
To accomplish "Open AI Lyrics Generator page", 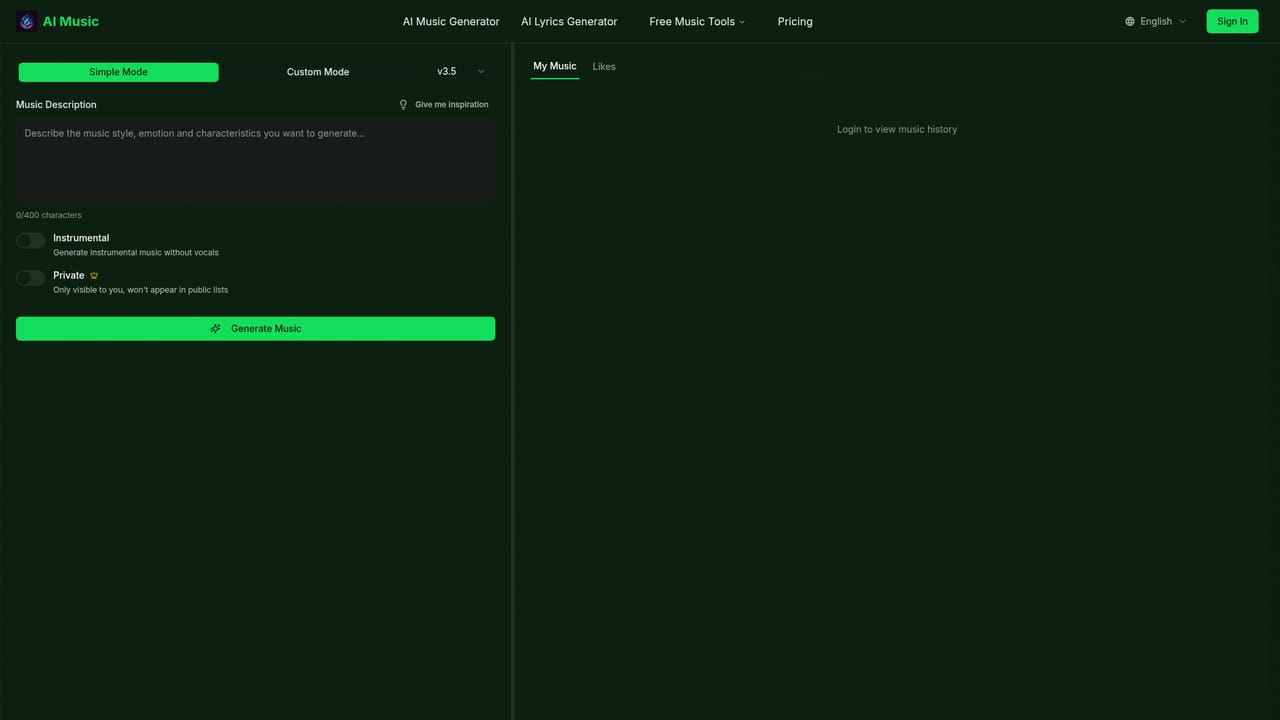I will point(569,21).
